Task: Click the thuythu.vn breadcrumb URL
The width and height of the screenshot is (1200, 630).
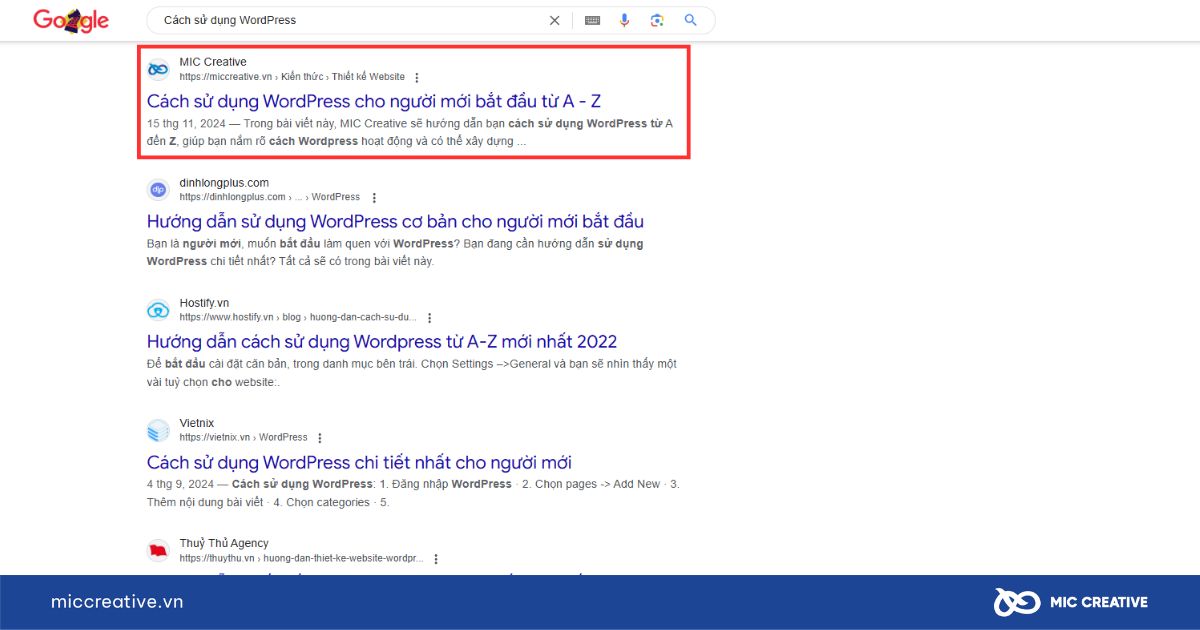Action: (301, 558)
